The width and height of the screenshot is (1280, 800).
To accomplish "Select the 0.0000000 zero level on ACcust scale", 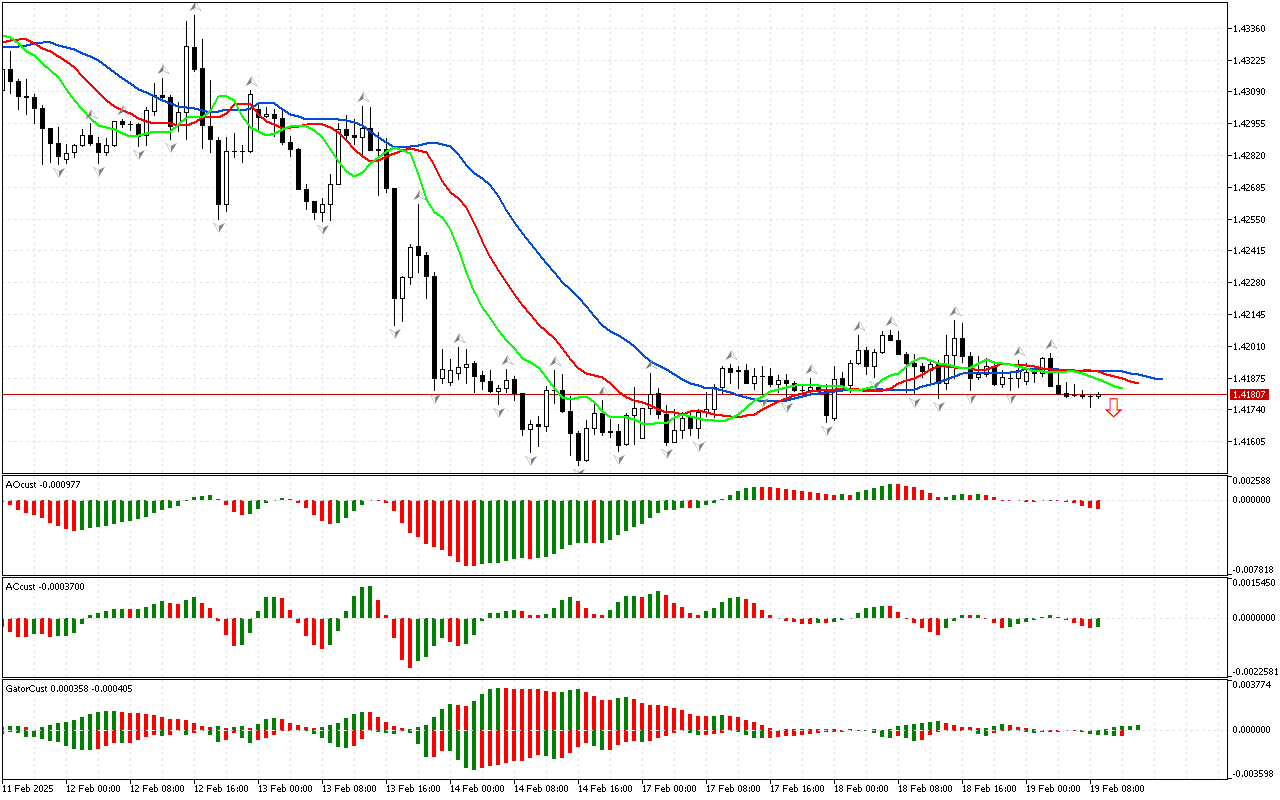I will tap(1254, 618).
